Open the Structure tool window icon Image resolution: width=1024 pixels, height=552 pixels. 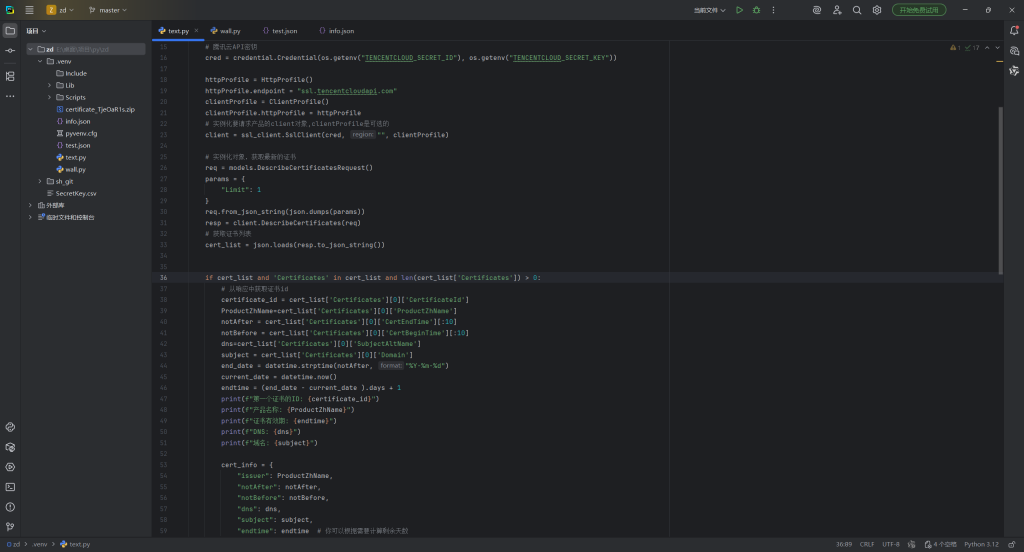[x=10, y=76]
